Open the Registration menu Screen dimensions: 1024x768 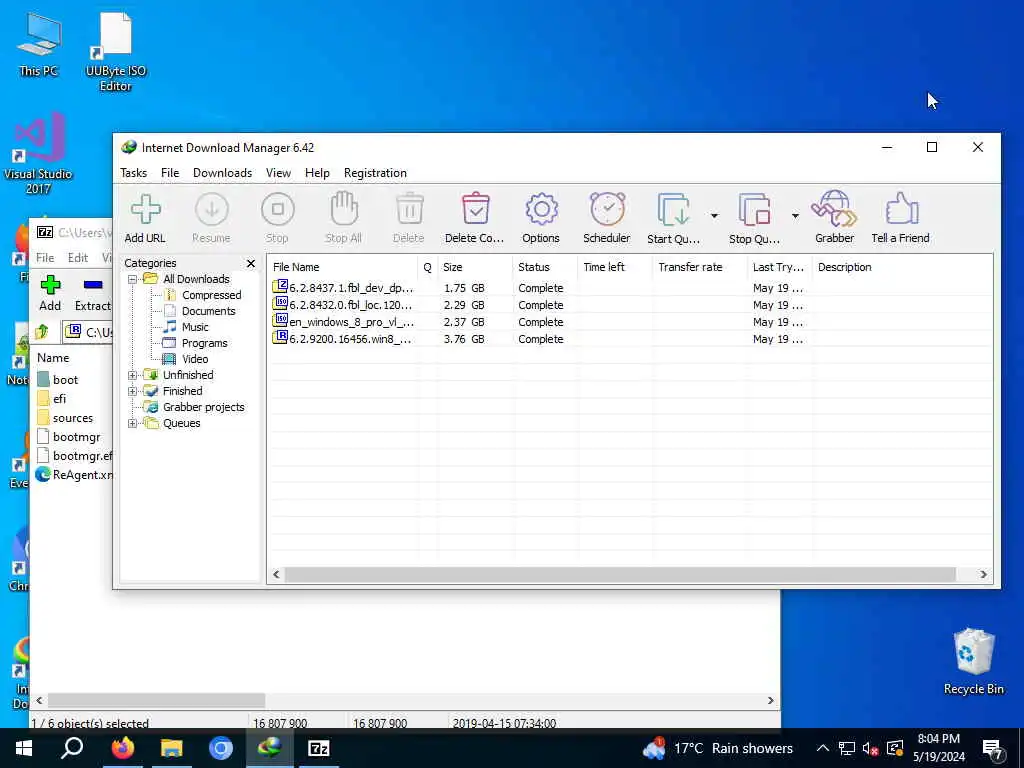(376, 173)
